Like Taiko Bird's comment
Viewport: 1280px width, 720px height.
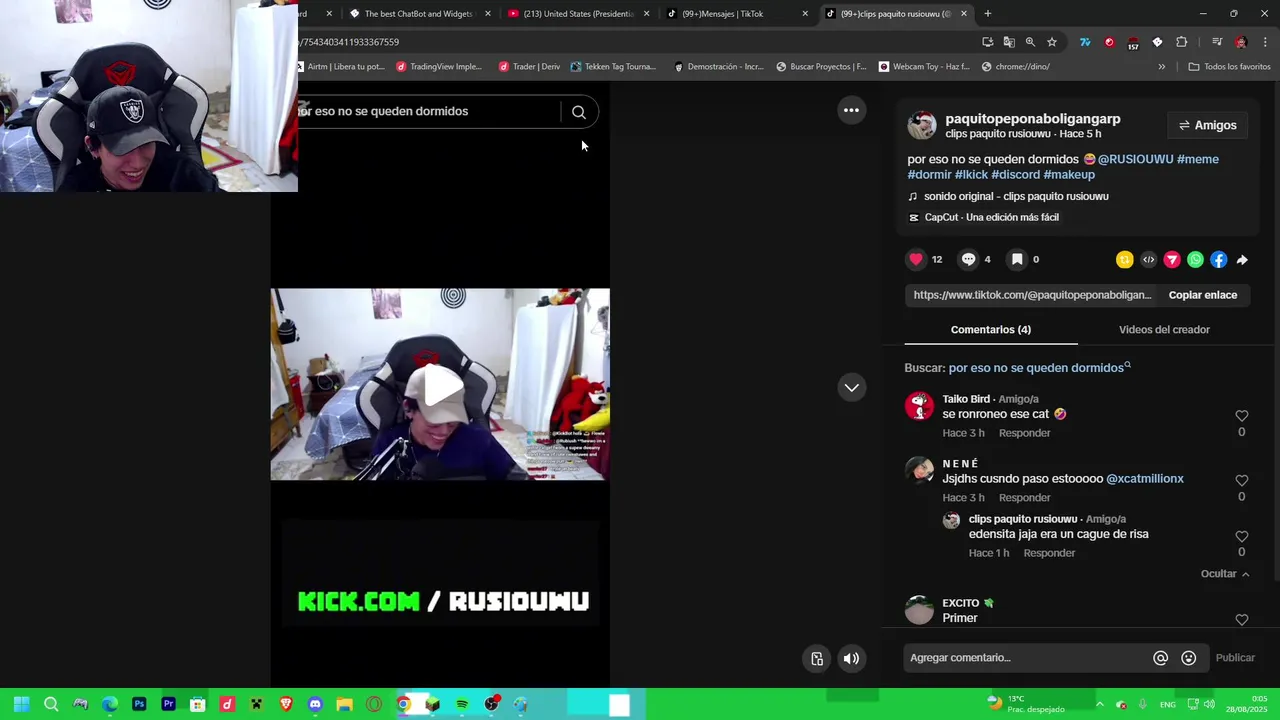[1241, 416]
